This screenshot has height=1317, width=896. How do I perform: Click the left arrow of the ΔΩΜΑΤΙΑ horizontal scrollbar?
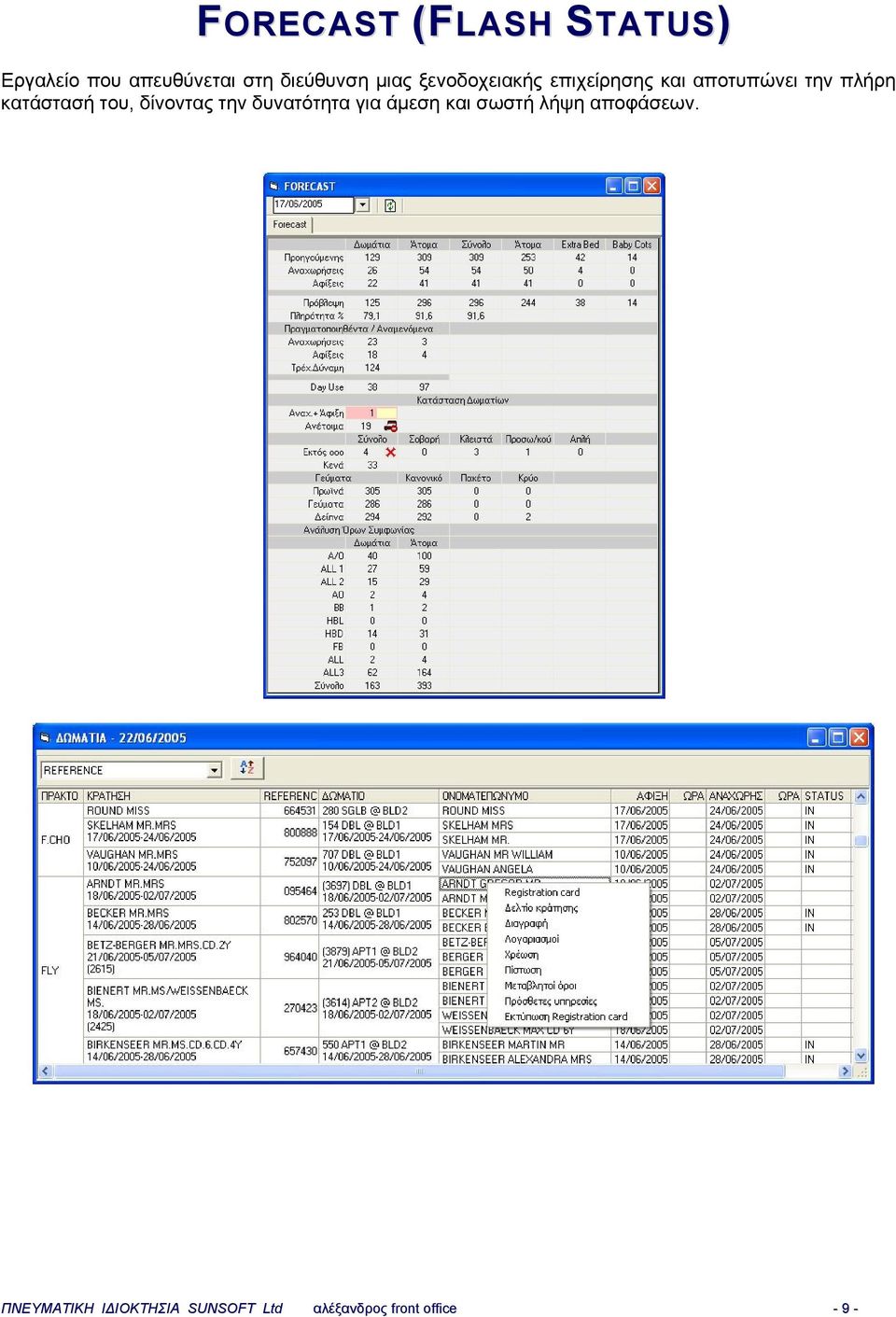pos(45,1072)
